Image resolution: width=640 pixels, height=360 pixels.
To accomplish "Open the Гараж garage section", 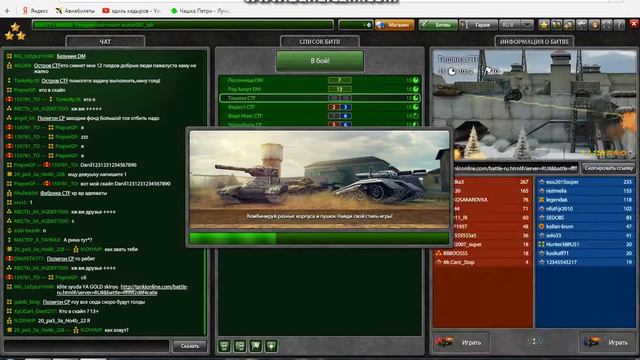I will coord(478,25).
